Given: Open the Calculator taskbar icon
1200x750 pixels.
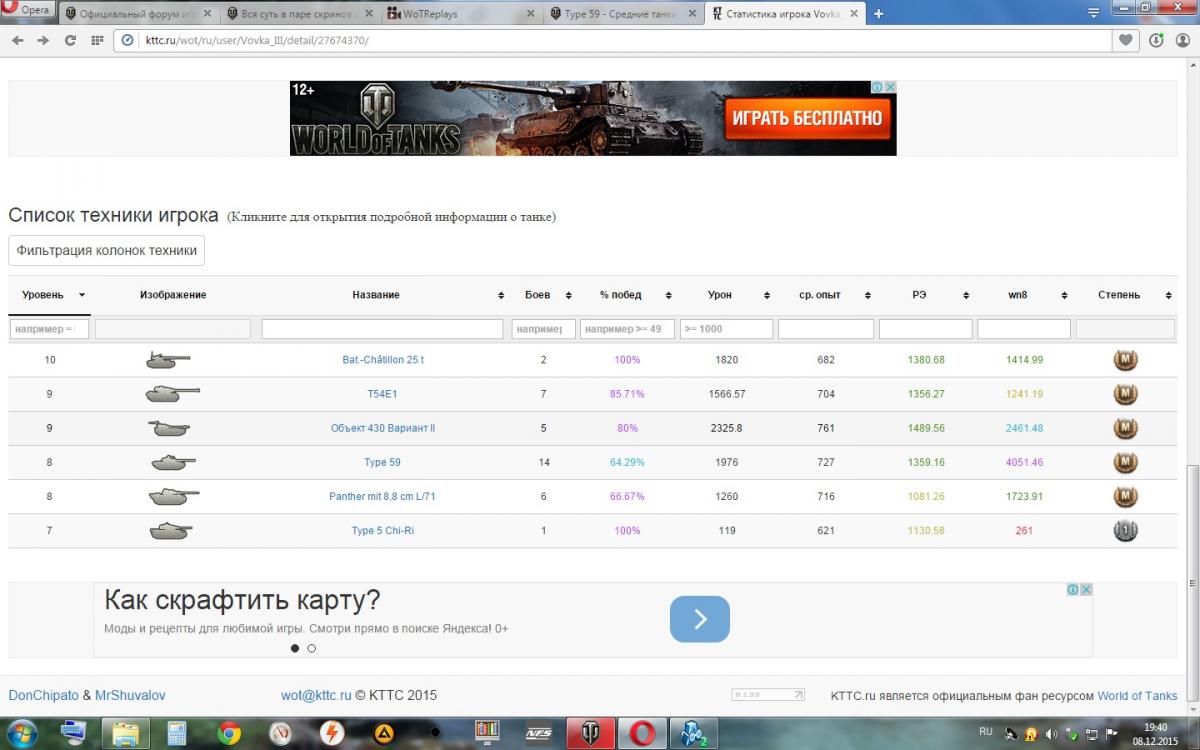Looking at the screenshot, I should 177,733.
